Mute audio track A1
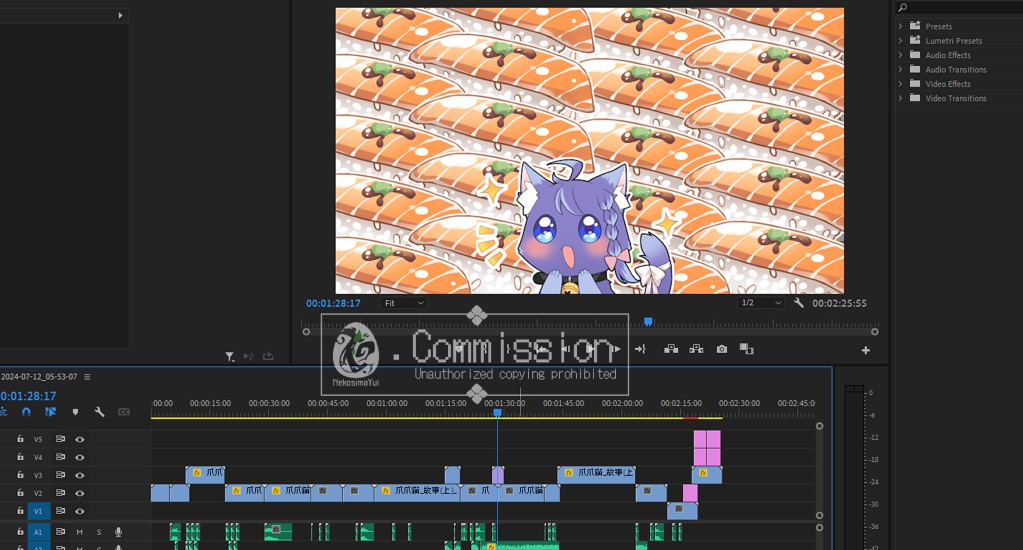Viewport: 1023px width, 550px height. point(80,532)
